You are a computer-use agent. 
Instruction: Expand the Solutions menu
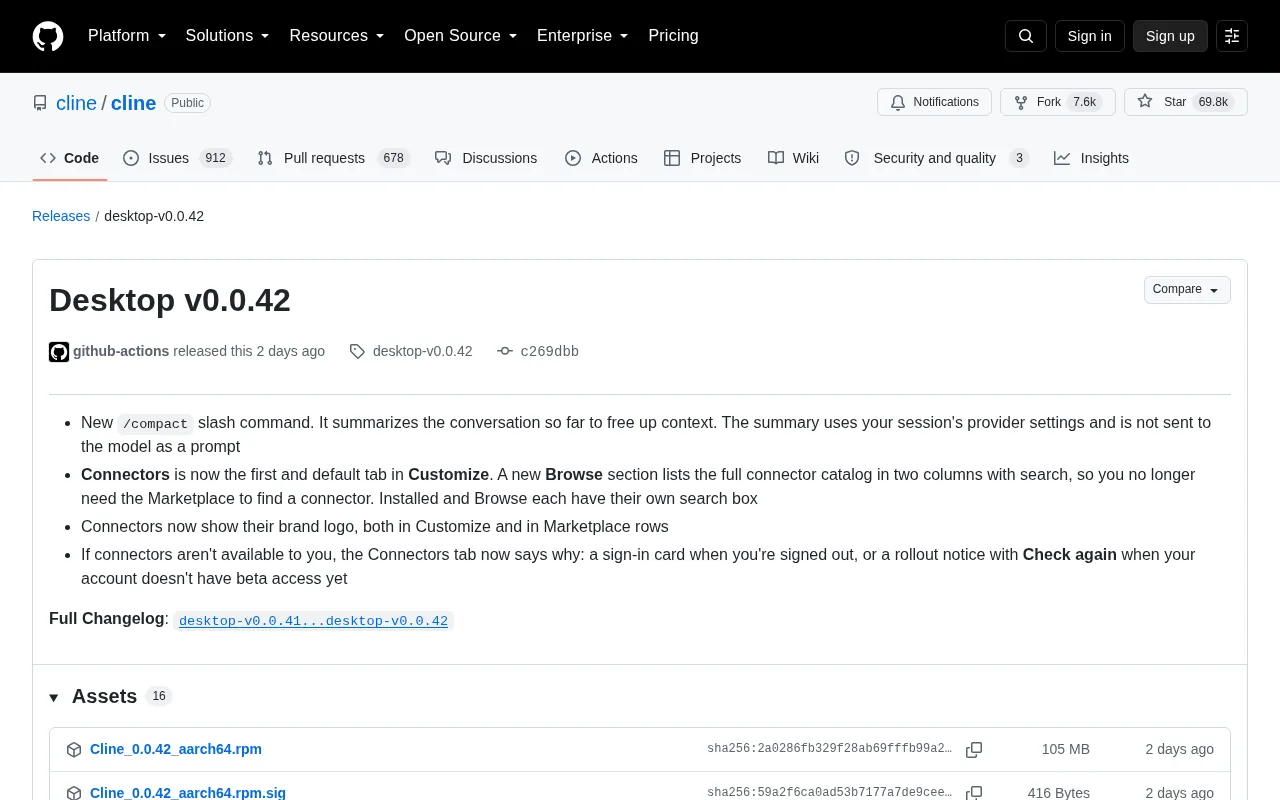(x=228, y=36)
